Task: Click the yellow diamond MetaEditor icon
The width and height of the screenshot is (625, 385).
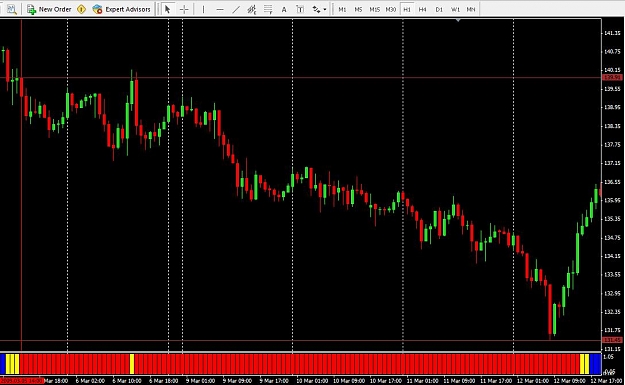Action: click(x=81, y=9)
